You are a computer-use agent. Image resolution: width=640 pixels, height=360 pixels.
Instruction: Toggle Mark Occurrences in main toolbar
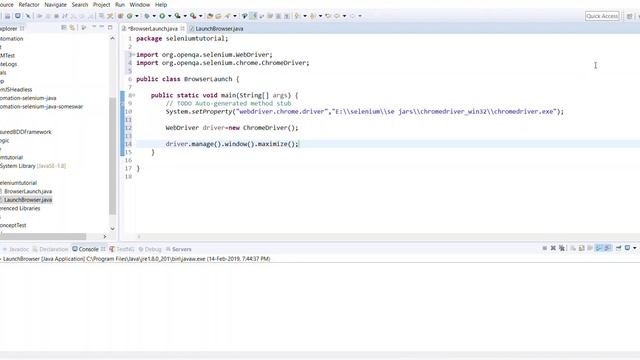point(253,16)
